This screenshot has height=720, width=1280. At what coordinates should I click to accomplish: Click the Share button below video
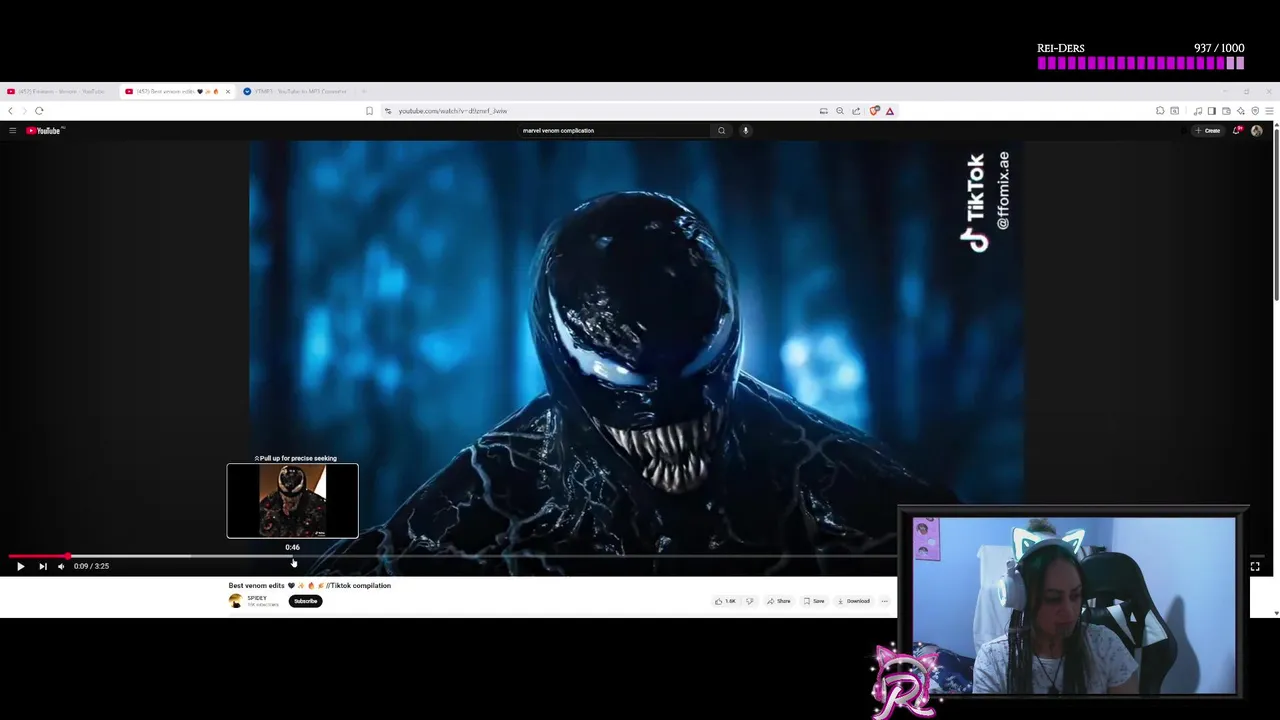click(x=779, y=601)
